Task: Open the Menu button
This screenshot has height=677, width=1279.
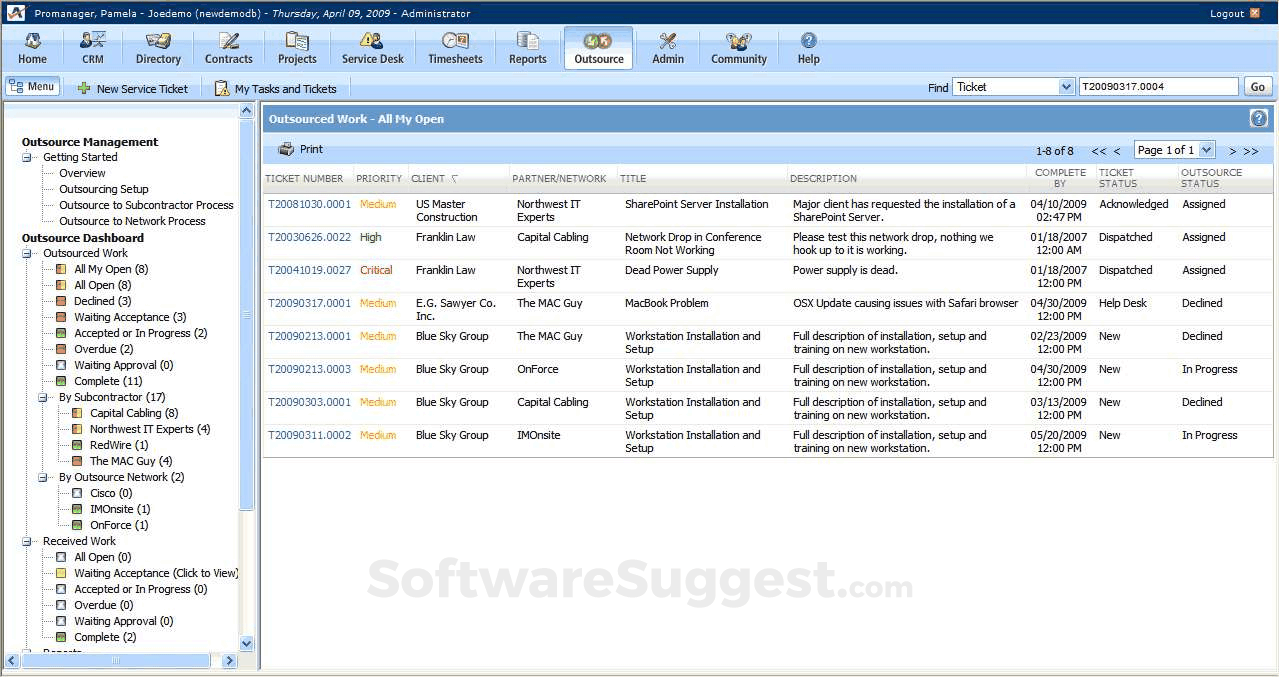Action: coord(32,85)
